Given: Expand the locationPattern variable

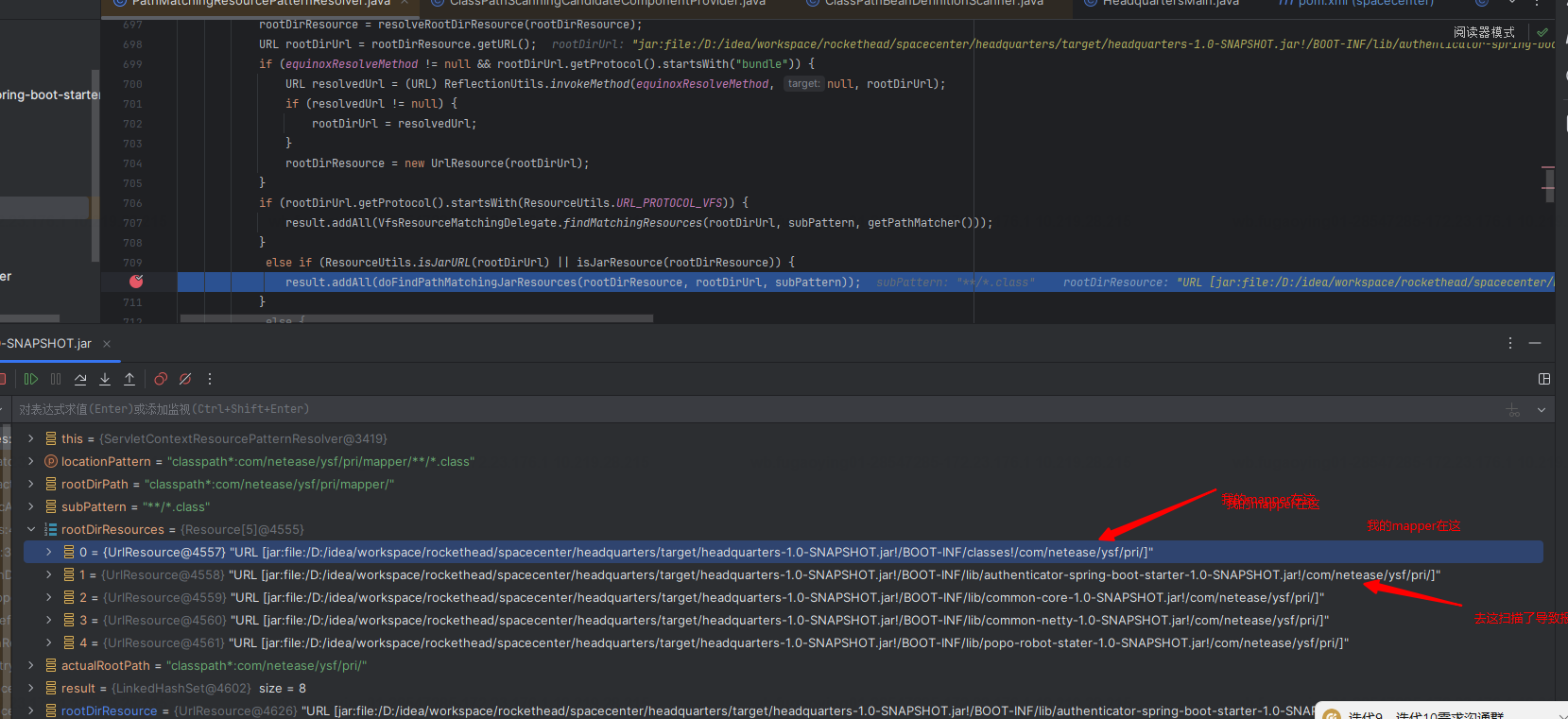Looking at the screenshot, I should pyautogui.click(x=31, y=461).
